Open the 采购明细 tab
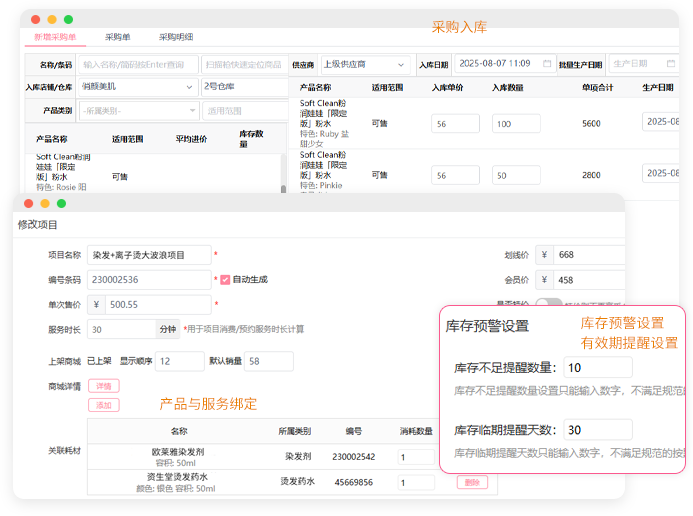Image resolution: width=693 pixels, height=516 pixels. 176,37
